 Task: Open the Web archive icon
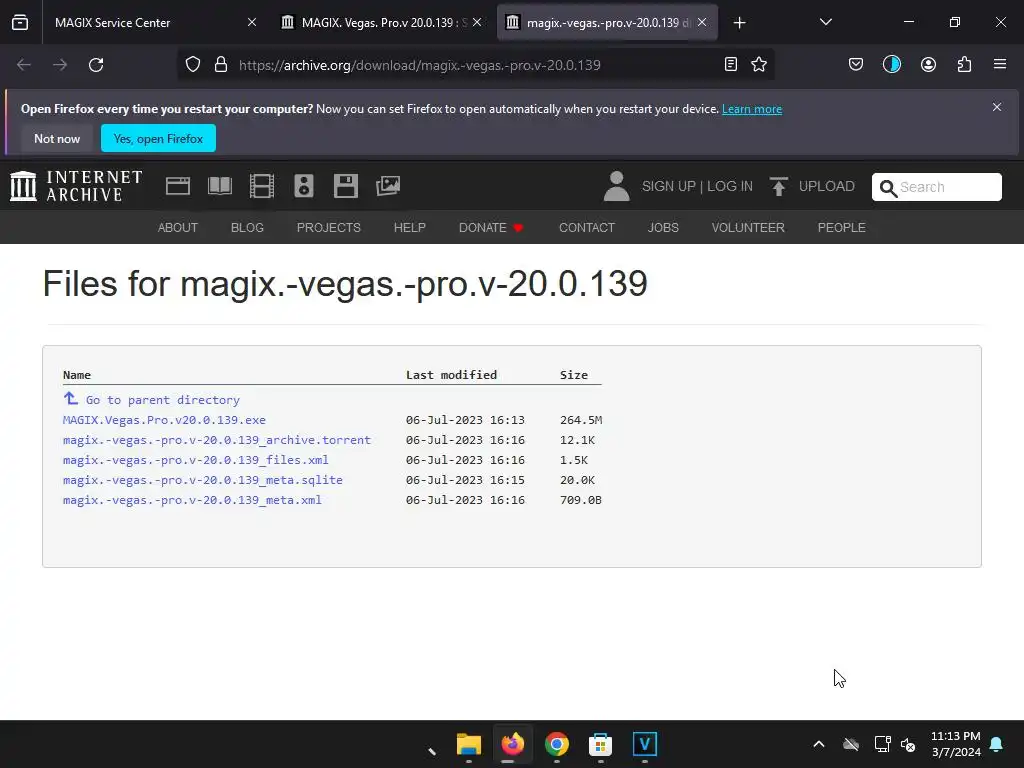(x=178, y=186)
